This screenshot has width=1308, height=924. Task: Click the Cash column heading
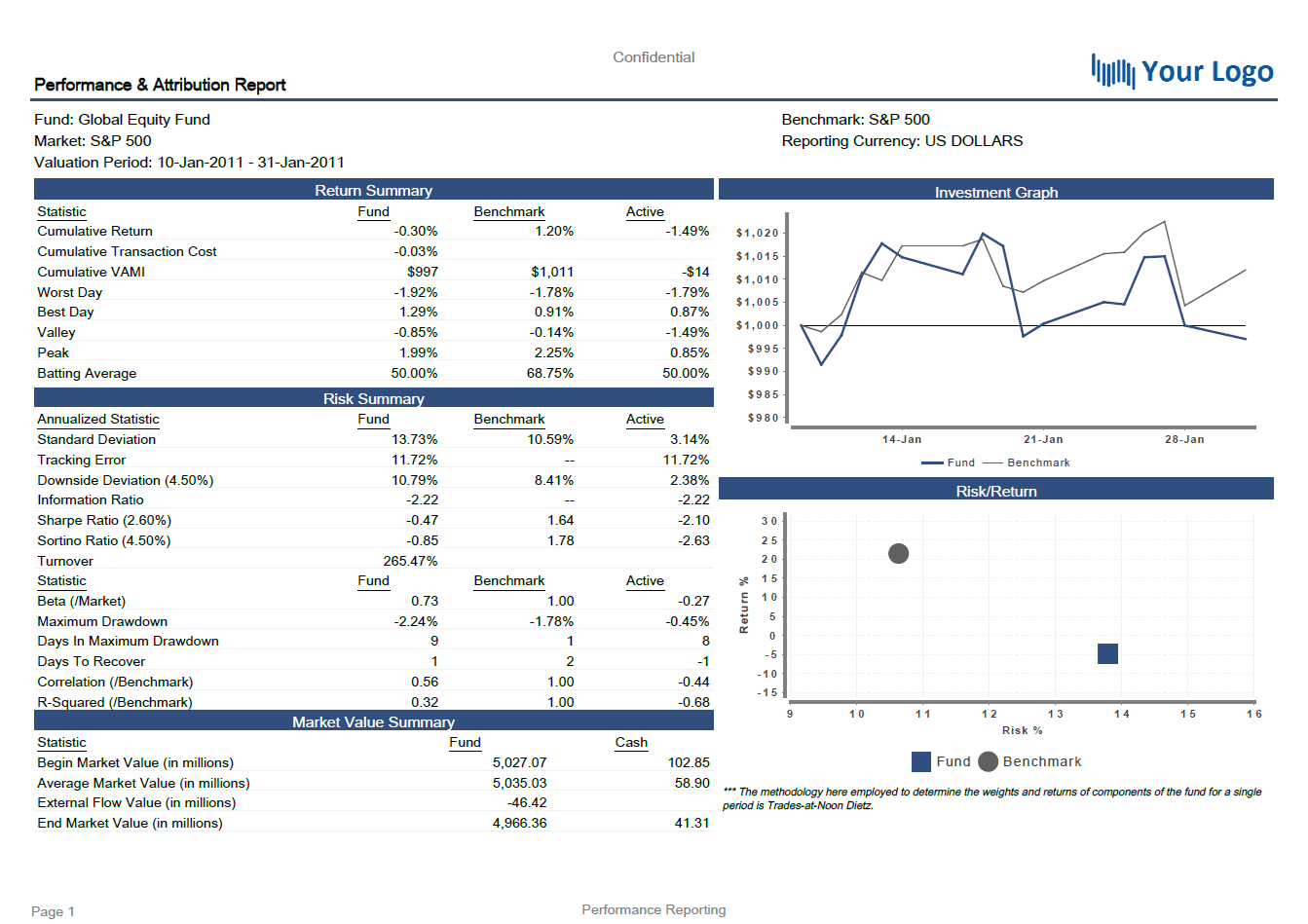click(631, 742)
